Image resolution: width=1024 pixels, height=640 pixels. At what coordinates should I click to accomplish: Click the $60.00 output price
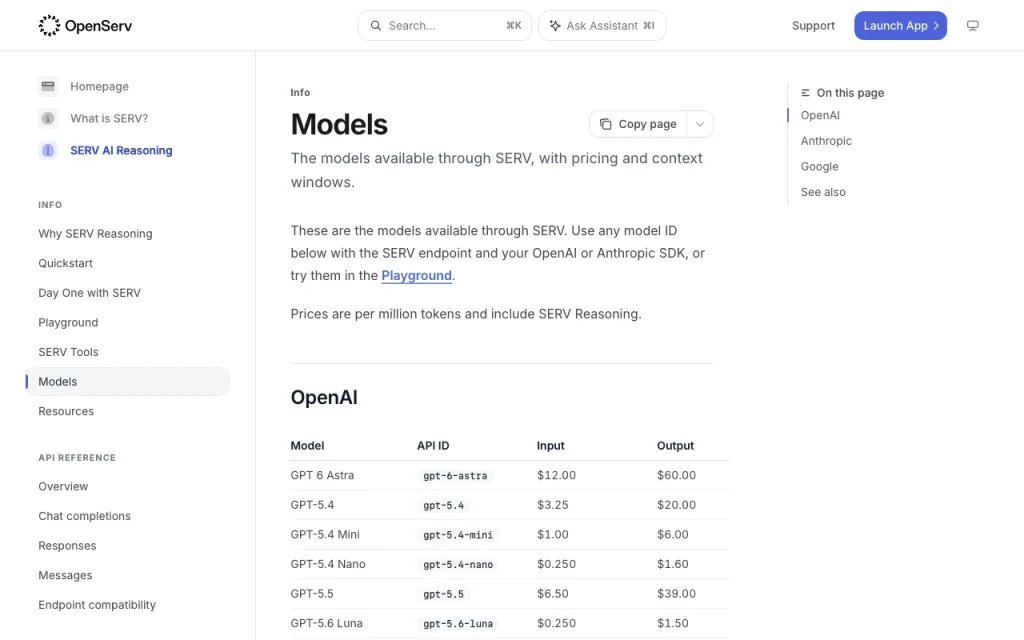[677, 475]
